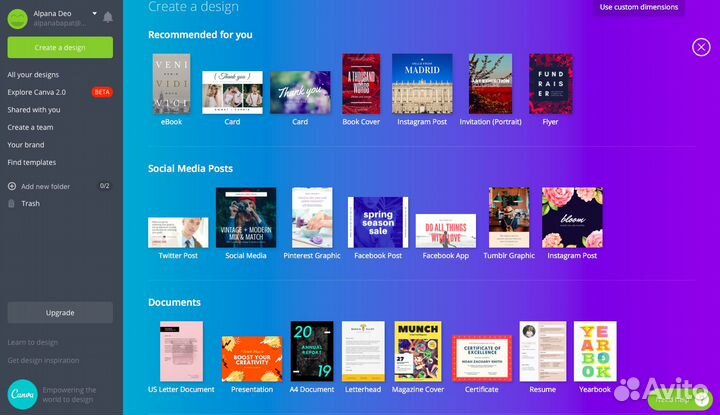
Task: Click the eBook label text
Action: pyautogui.click(x=171, y=122)
